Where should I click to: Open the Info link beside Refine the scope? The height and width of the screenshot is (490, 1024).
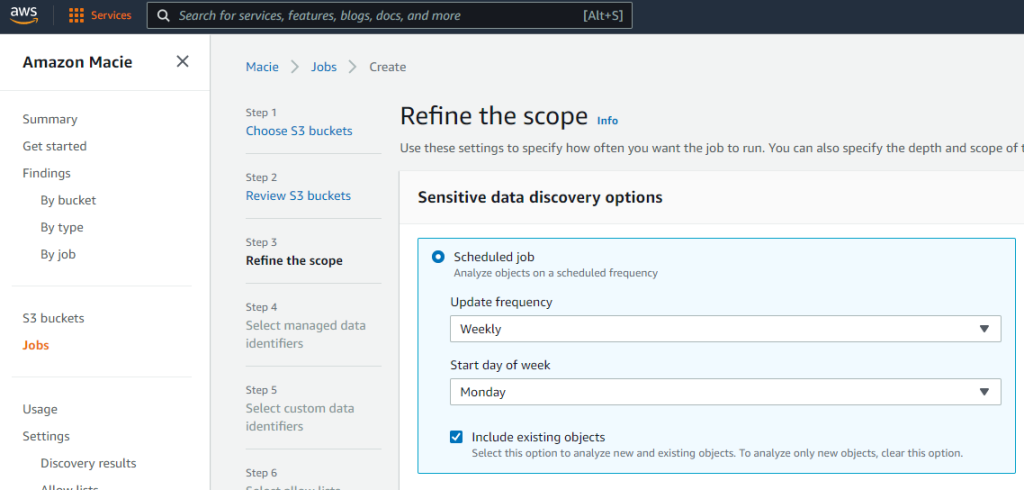point(607,121)
